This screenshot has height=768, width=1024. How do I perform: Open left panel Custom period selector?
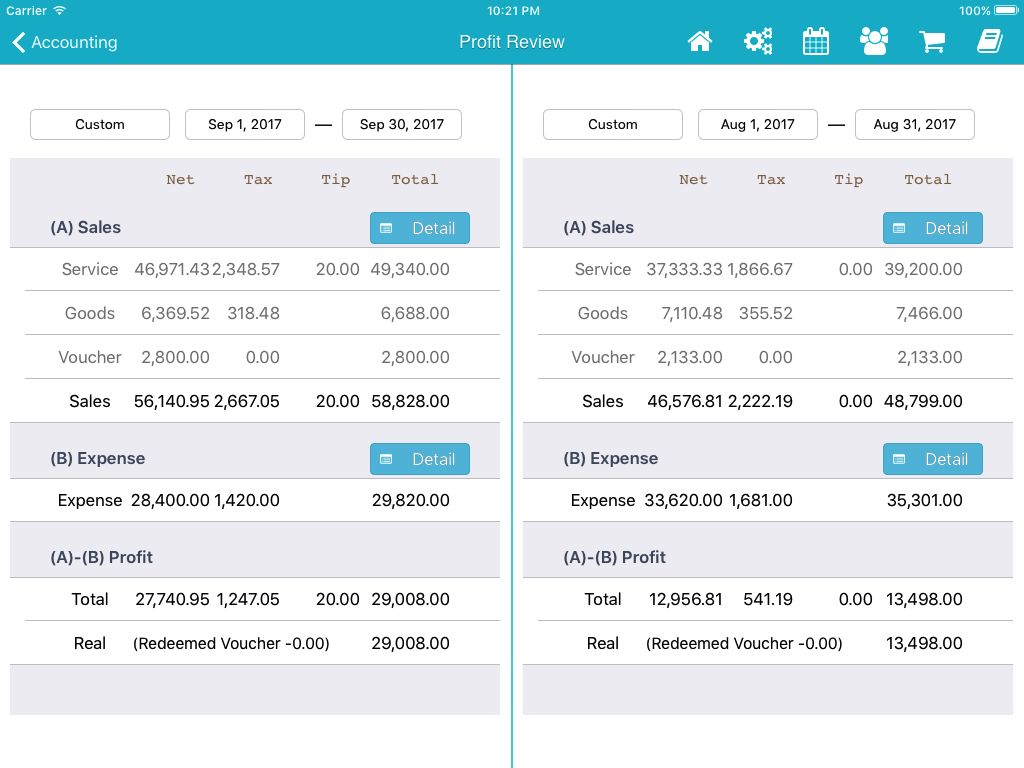click(x=100, y=125)
